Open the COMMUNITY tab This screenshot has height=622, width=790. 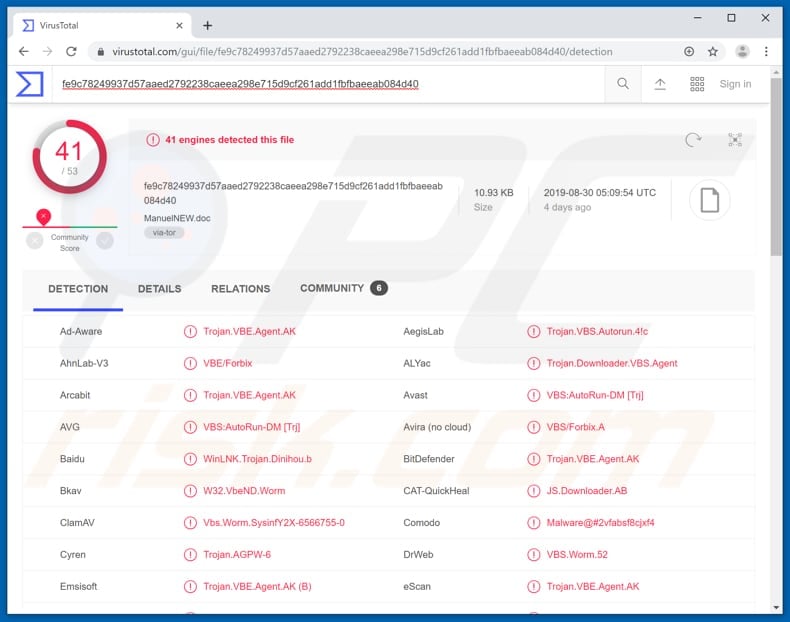coord(344,288)
